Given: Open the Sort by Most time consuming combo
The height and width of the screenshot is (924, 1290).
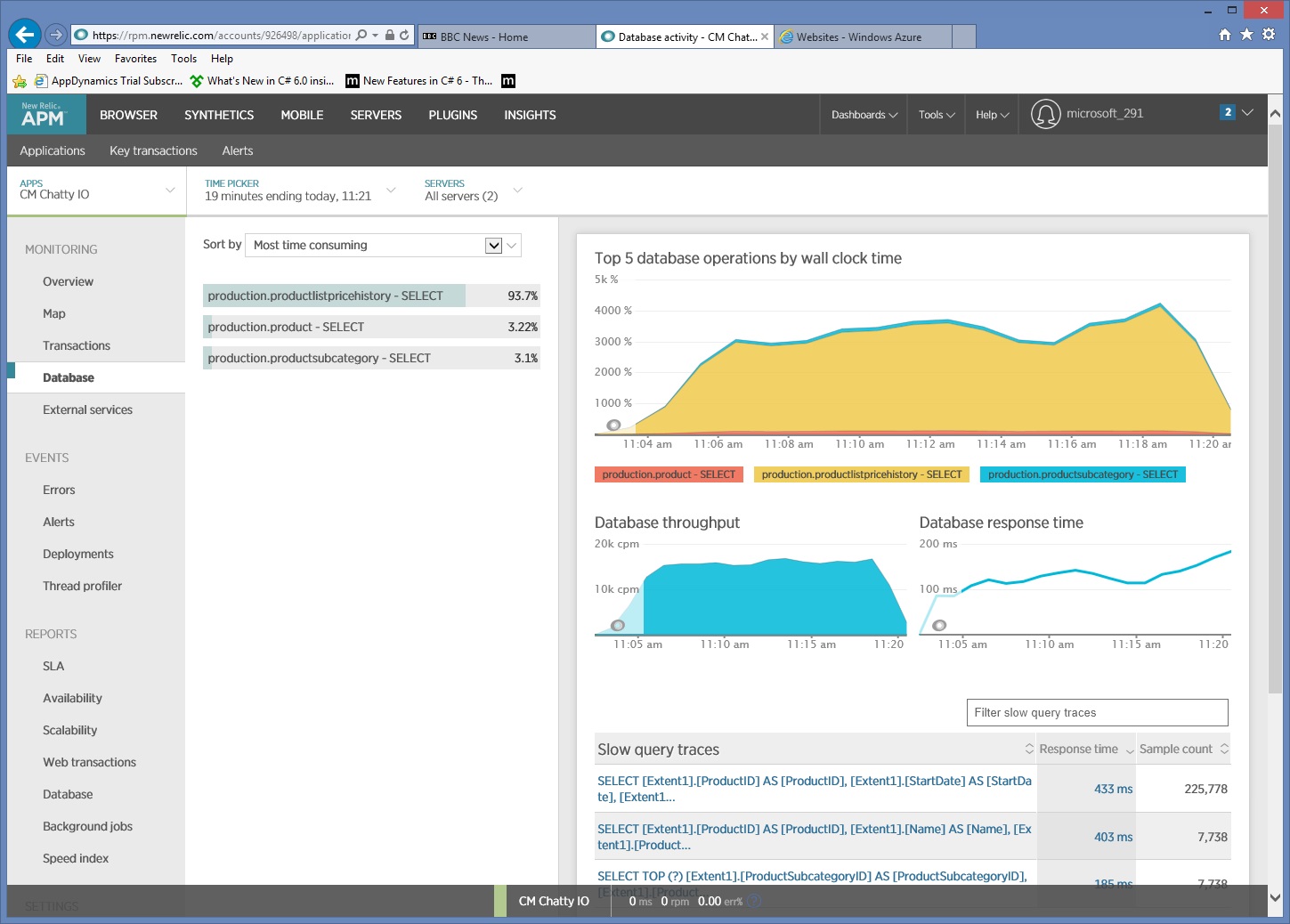Looking at the screenshot, I should [x=383, y=245].
